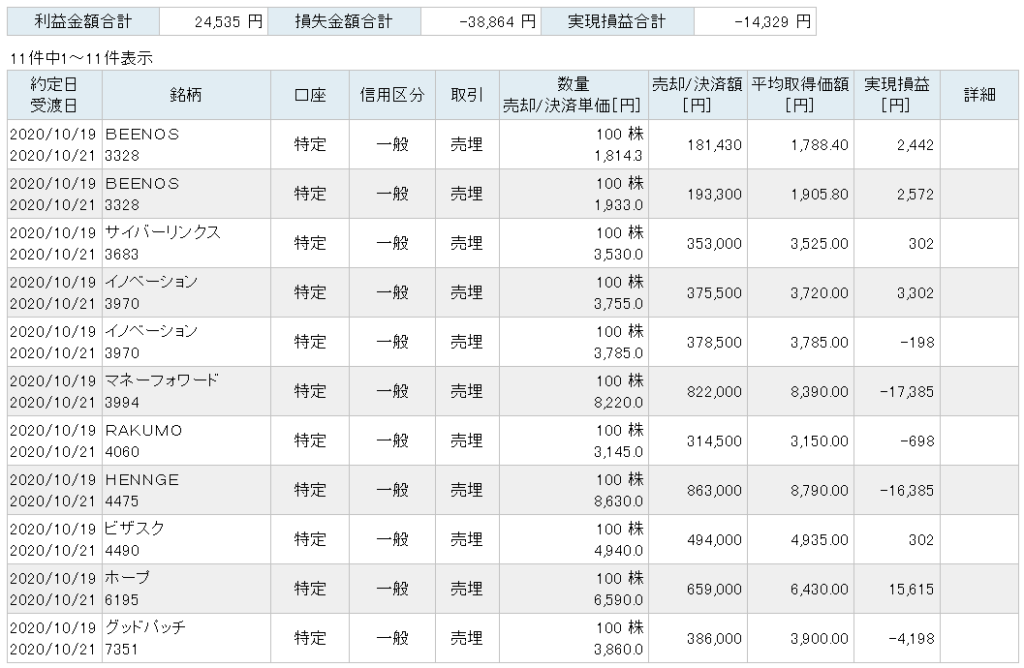Click the 実現損益 column header
Screen dimensions: 1024x668
897,95
